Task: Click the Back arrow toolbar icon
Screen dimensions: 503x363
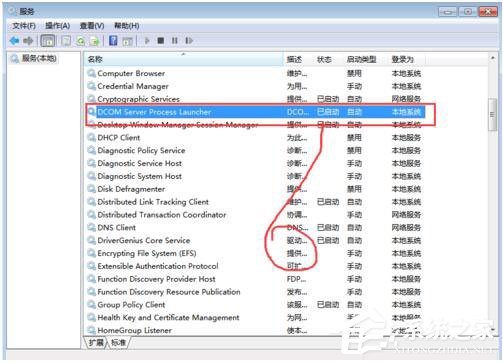Action: click(x=14, y=41)
